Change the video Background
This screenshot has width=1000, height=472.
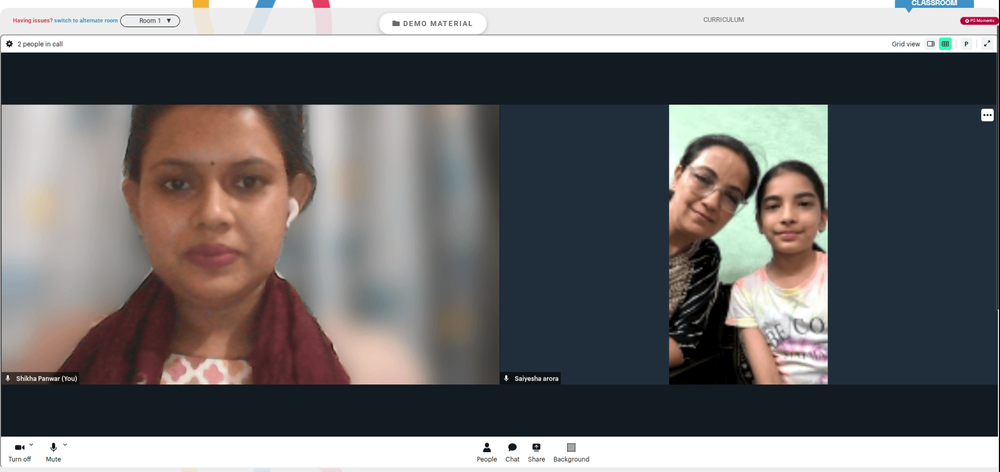click(x=571, y=452)
